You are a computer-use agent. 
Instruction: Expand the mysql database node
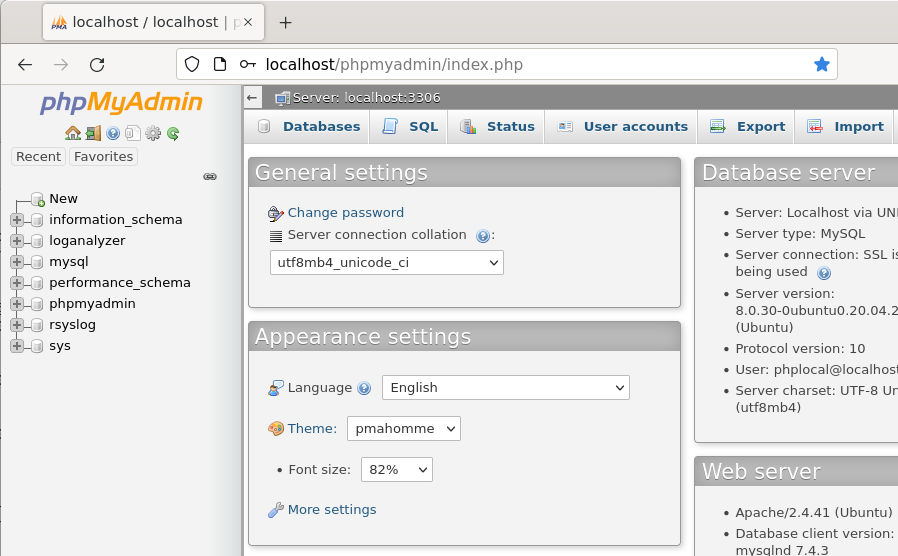point(17,262)
